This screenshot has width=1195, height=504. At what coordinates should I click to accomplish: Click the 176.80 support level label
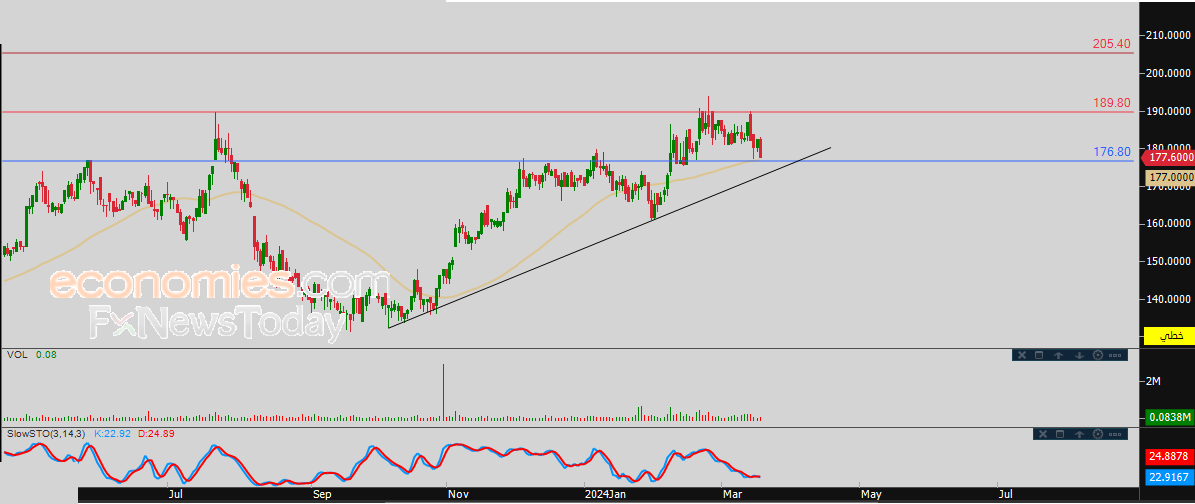click(x=1112, y=152)
